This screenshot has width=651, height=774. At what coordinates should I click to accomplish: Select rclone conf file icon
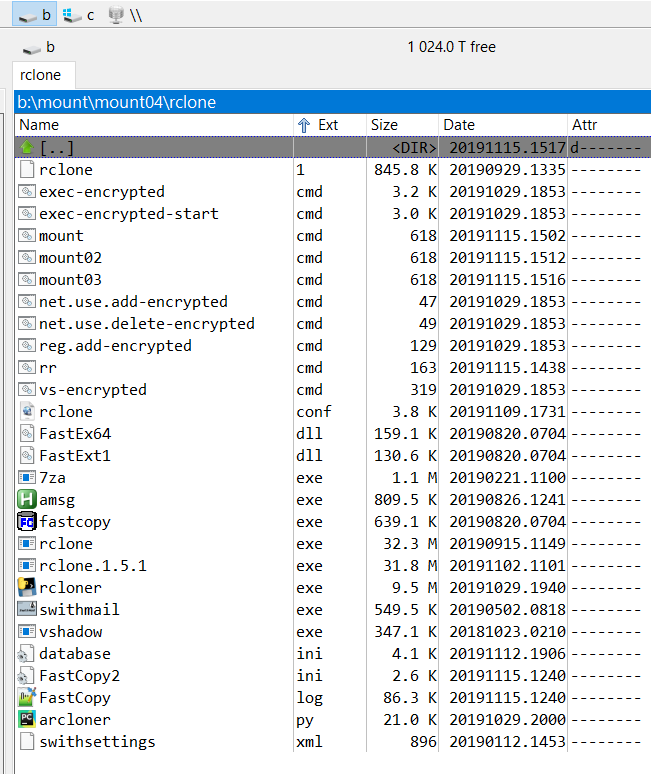pyautogui.click(x=27, y=412)
